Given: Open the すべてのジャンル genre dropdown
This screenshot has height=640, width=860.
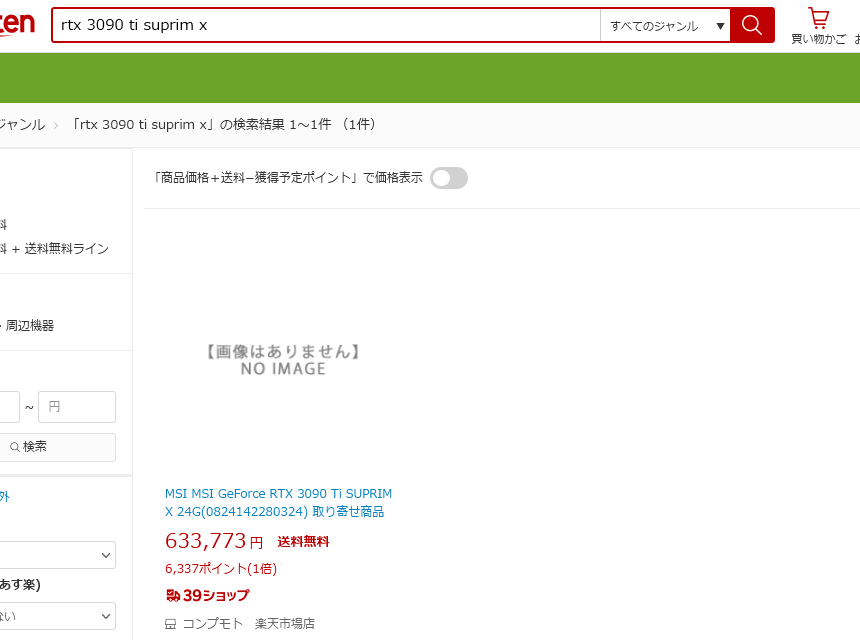Looking at the screenshot, I should coord(665,26).
